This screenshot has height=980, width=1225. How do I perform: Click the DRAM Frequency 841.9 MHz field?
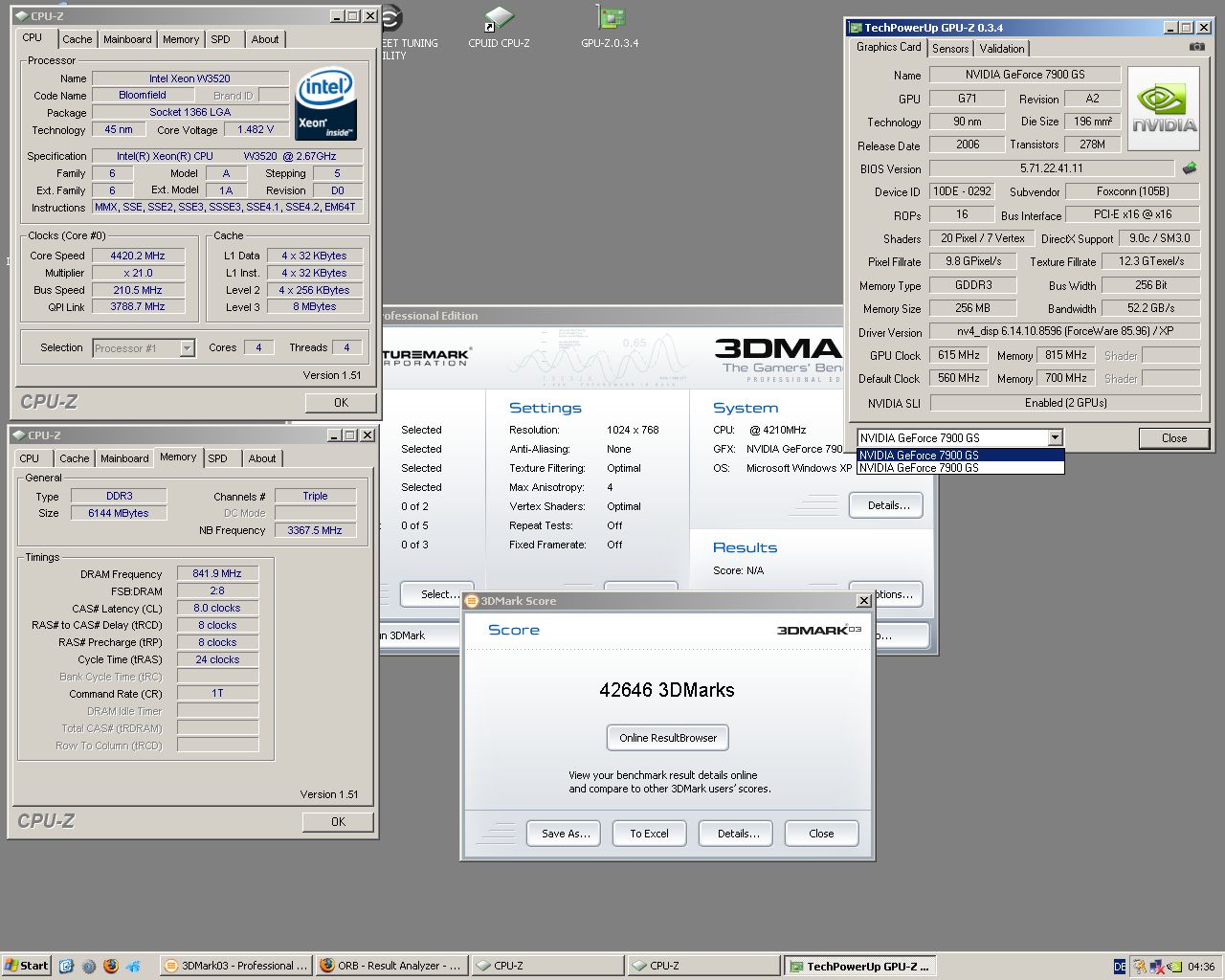tap(217, 574)
